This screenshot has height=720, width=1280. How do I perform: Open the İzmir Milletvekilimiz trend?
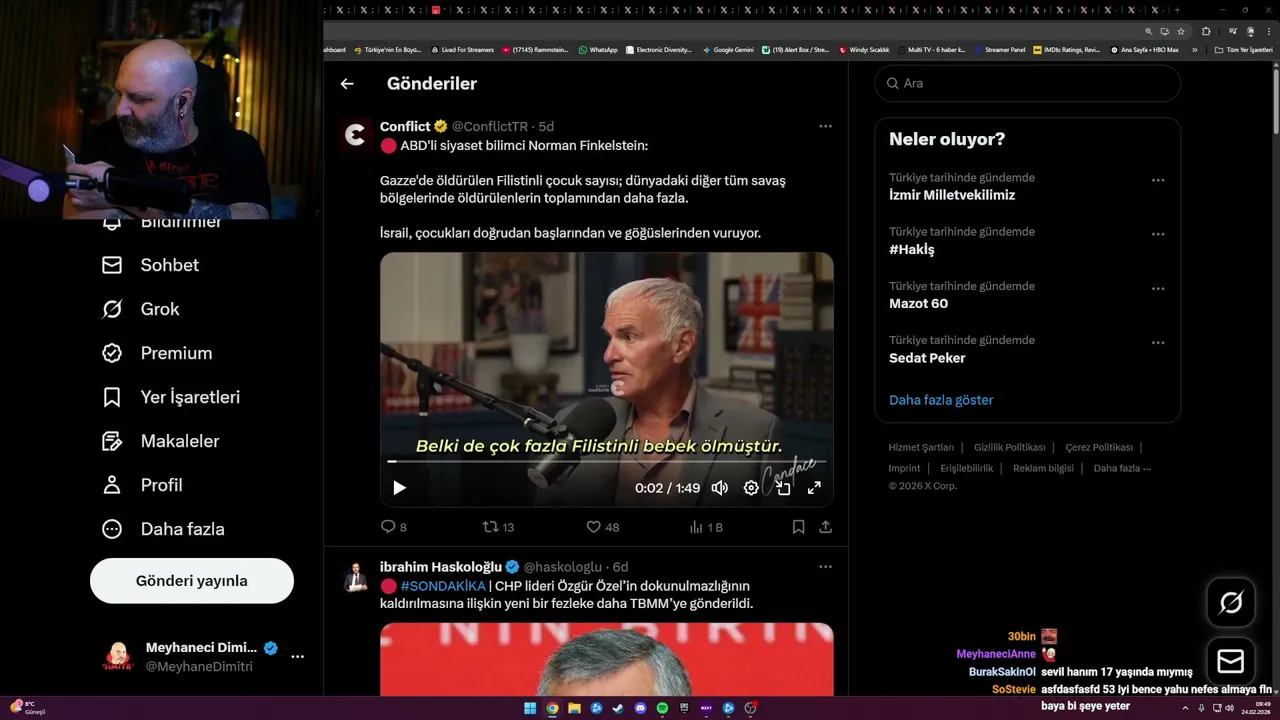coord(952,195)
